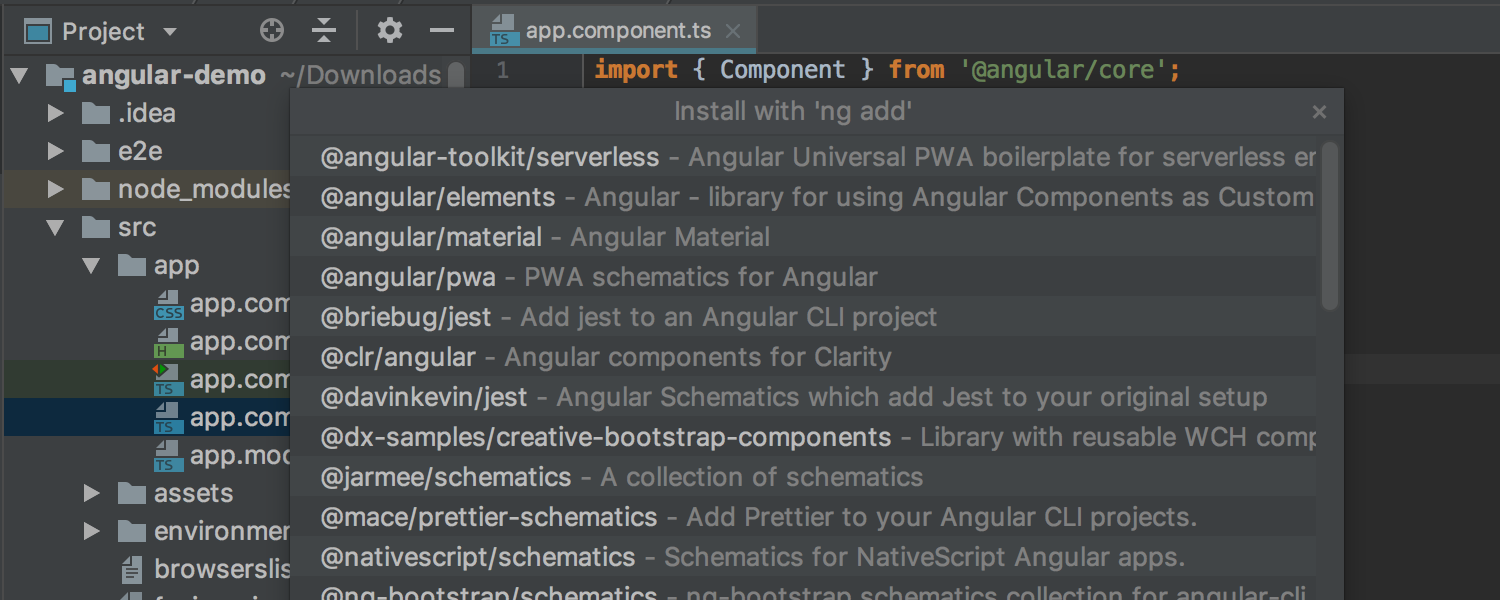Viewport: 1500px width, 600px height.
Task: Select the browserslist file icon
Action: 132,570
